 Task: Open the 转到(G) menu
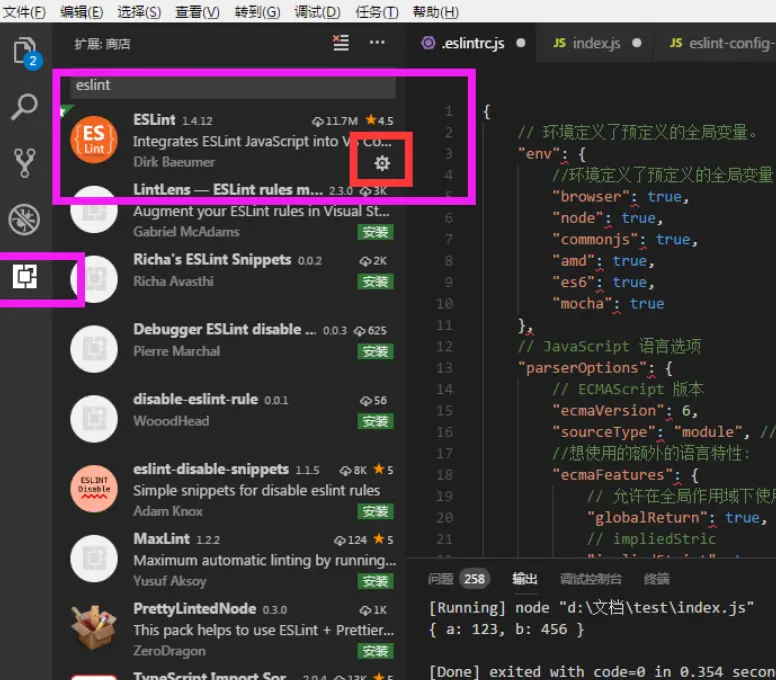[257, 11]
